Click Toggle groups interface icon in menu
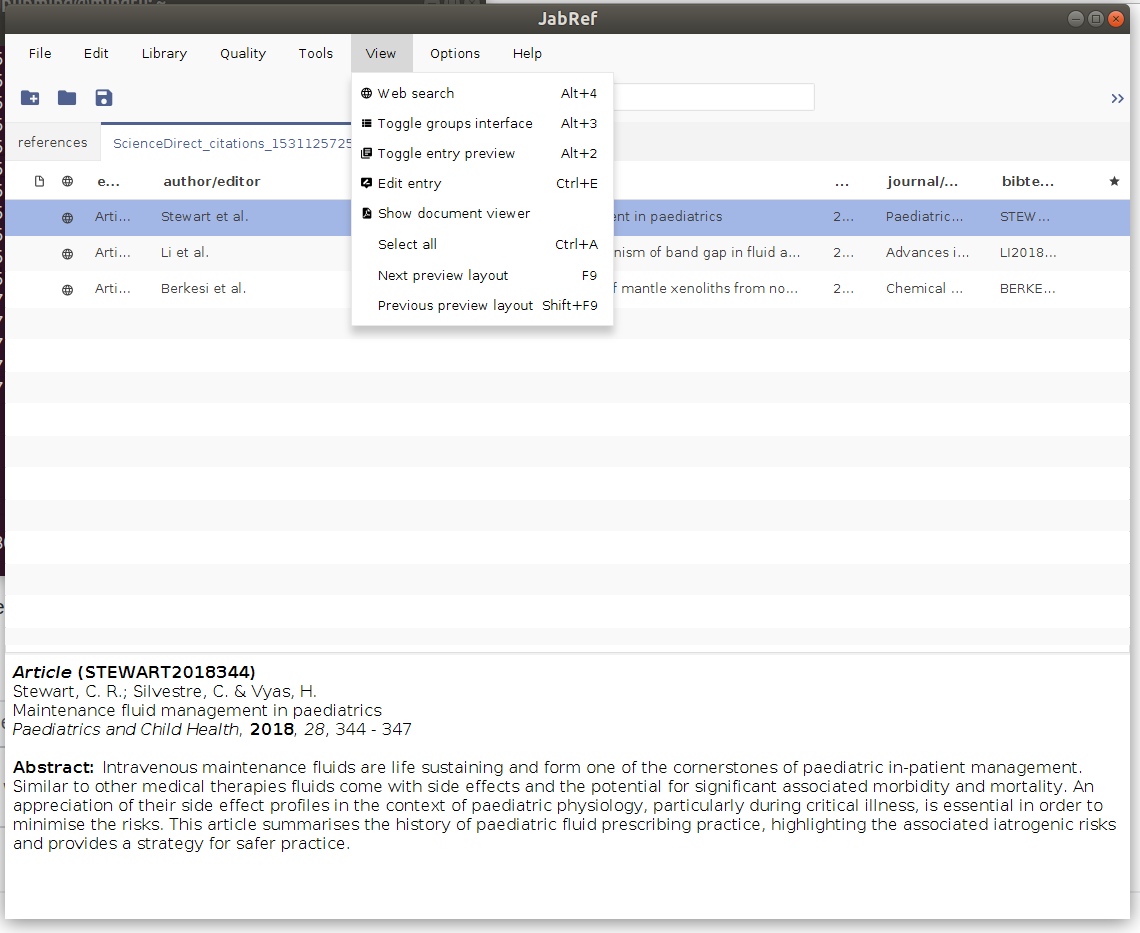Image resolution: width=1140 pixels, height=933 pixels. click(x=366, y=124)
